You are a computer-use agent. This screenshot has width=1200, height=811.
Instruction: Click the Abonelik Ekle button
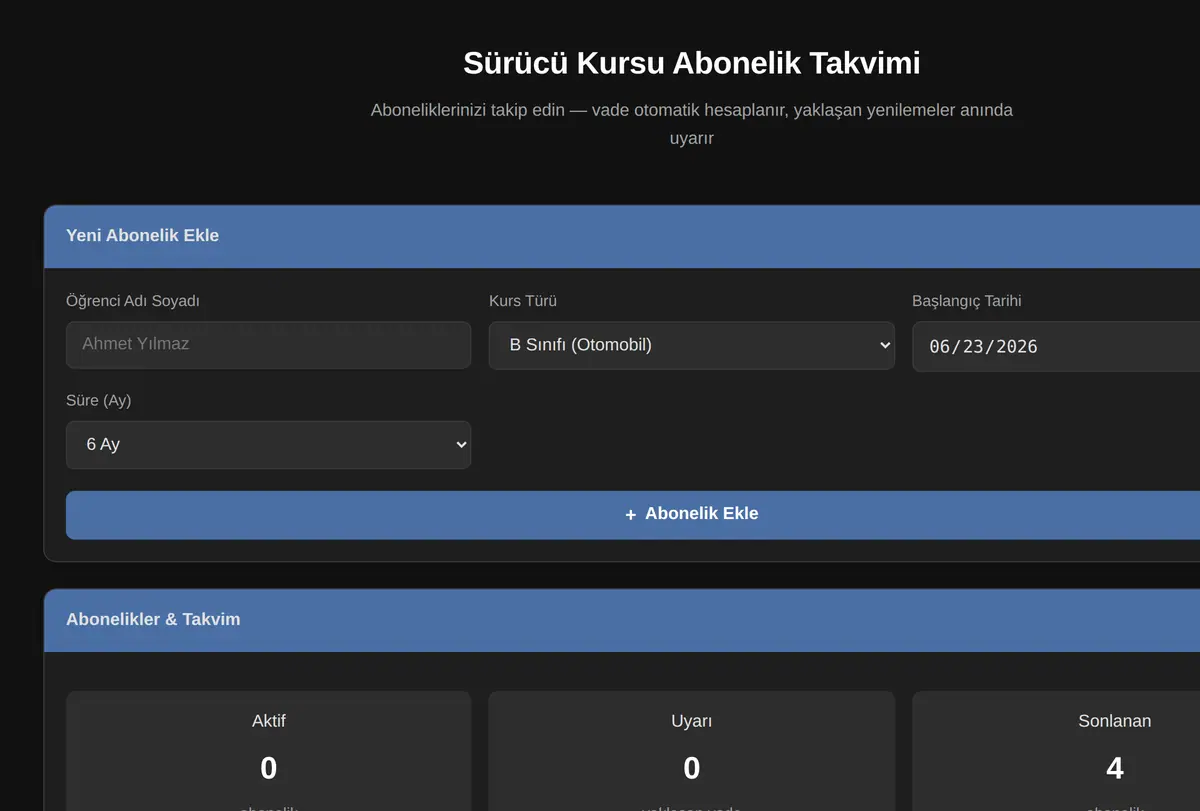click(x=633, y=514)
